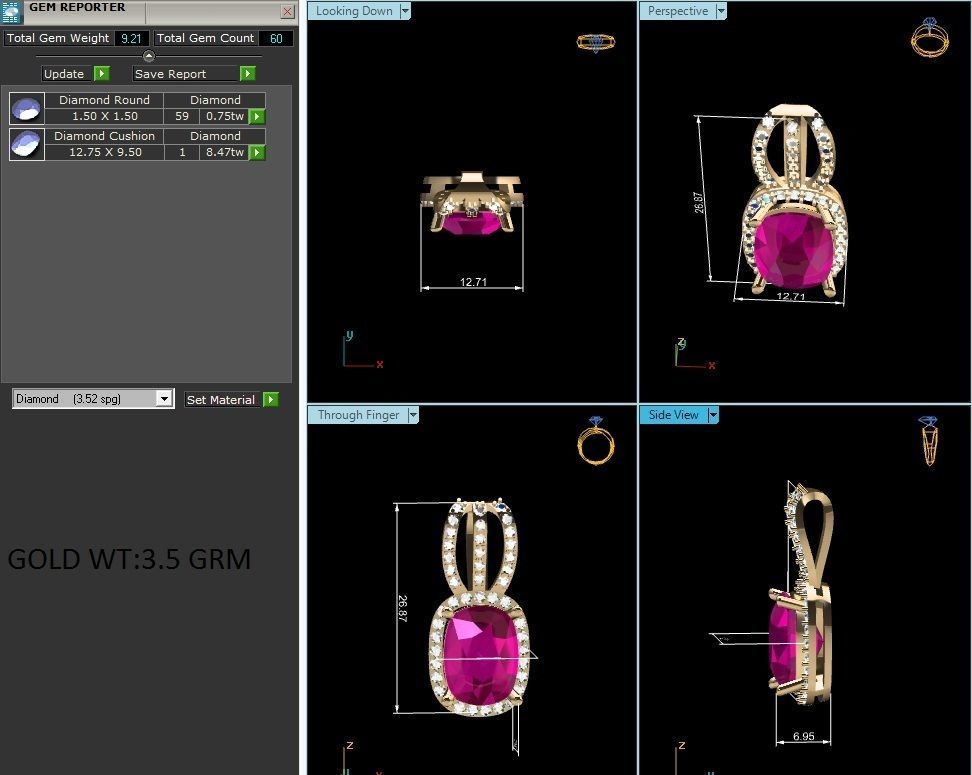Click green arrow in the 0.75tw row
Screen dimensions: 972x775
click(x=257, y=117)
